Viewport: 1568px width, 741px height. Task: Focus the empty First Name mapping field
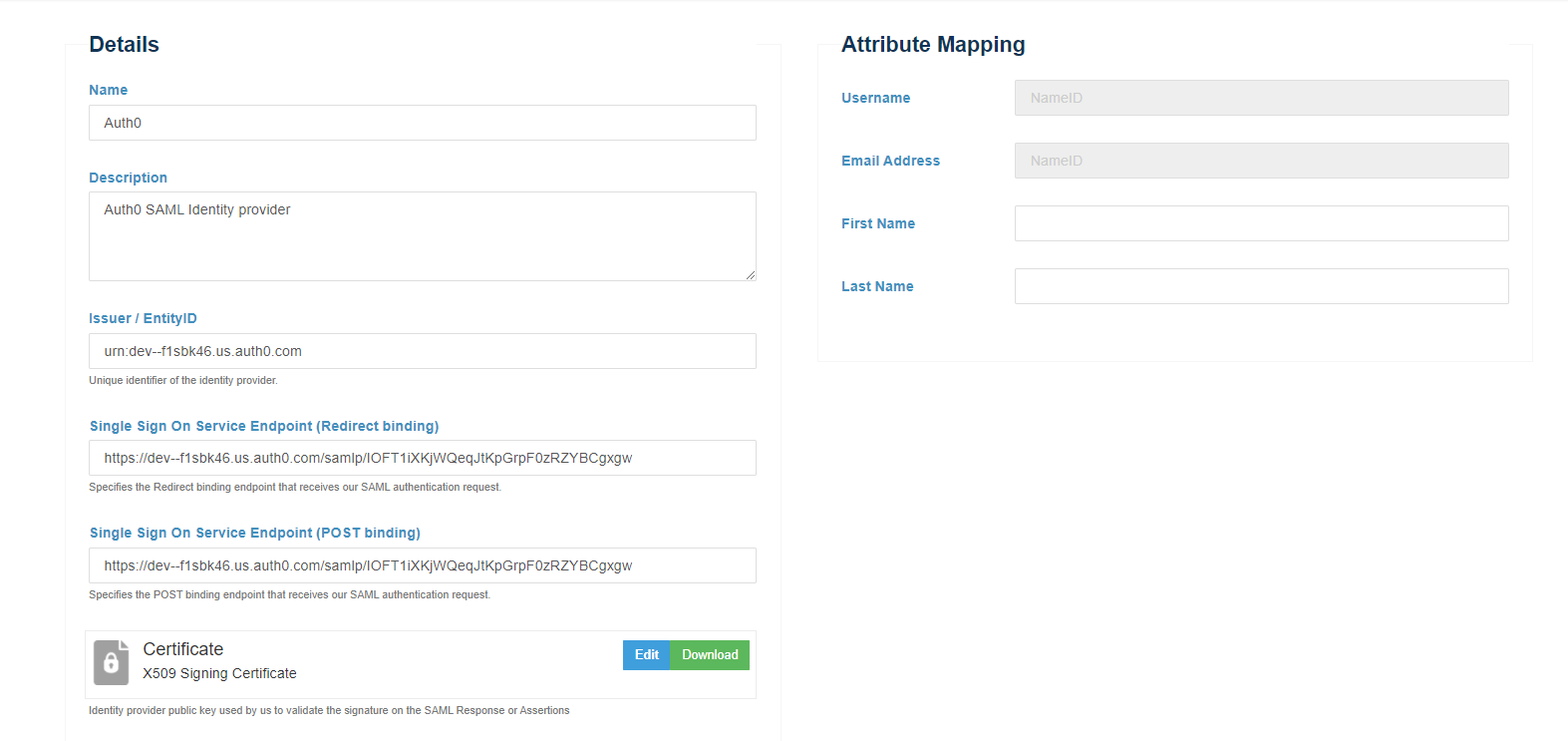[1261, 223]
